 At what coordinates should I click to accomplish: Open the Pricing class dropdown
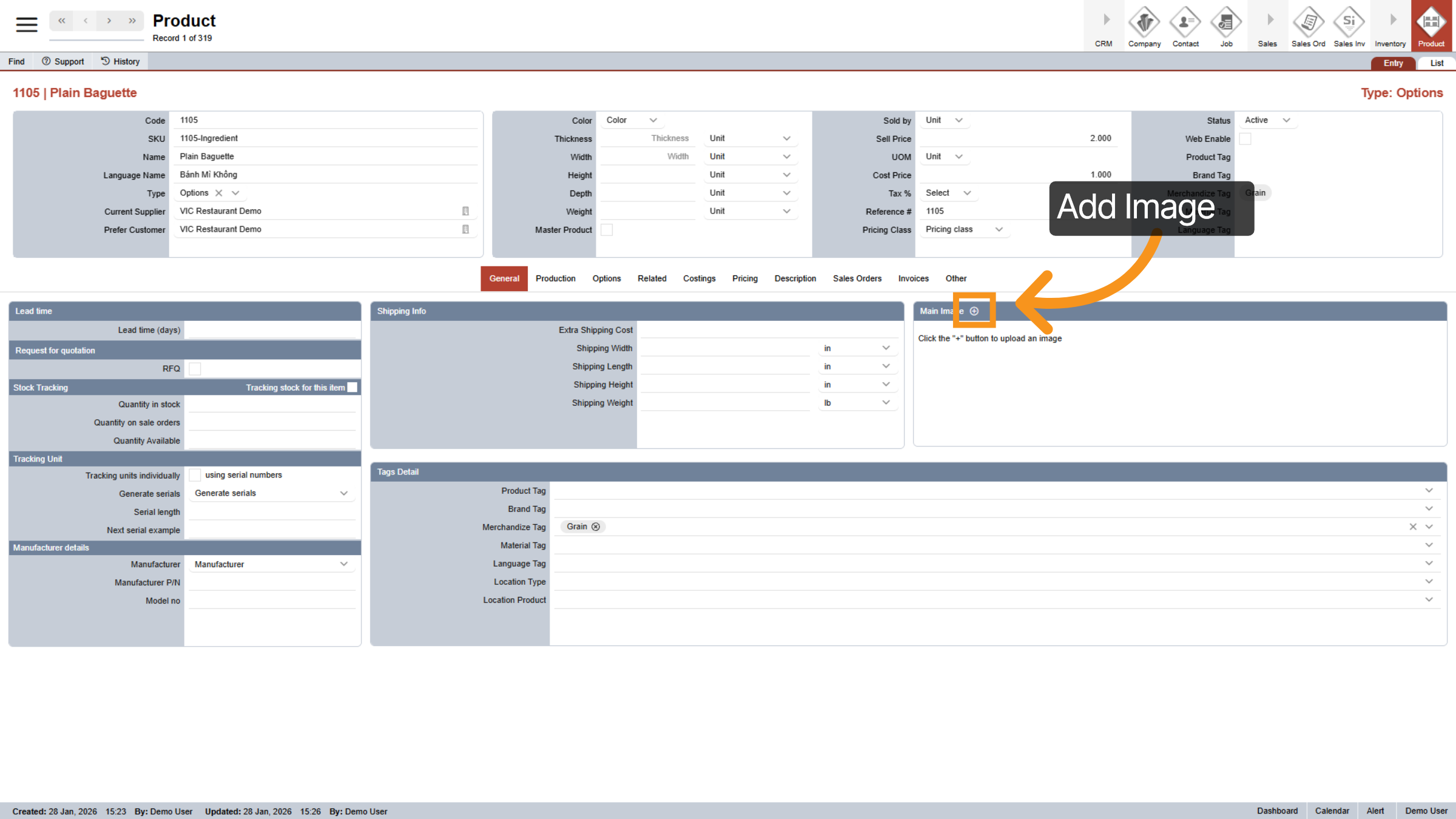[963, 229]
